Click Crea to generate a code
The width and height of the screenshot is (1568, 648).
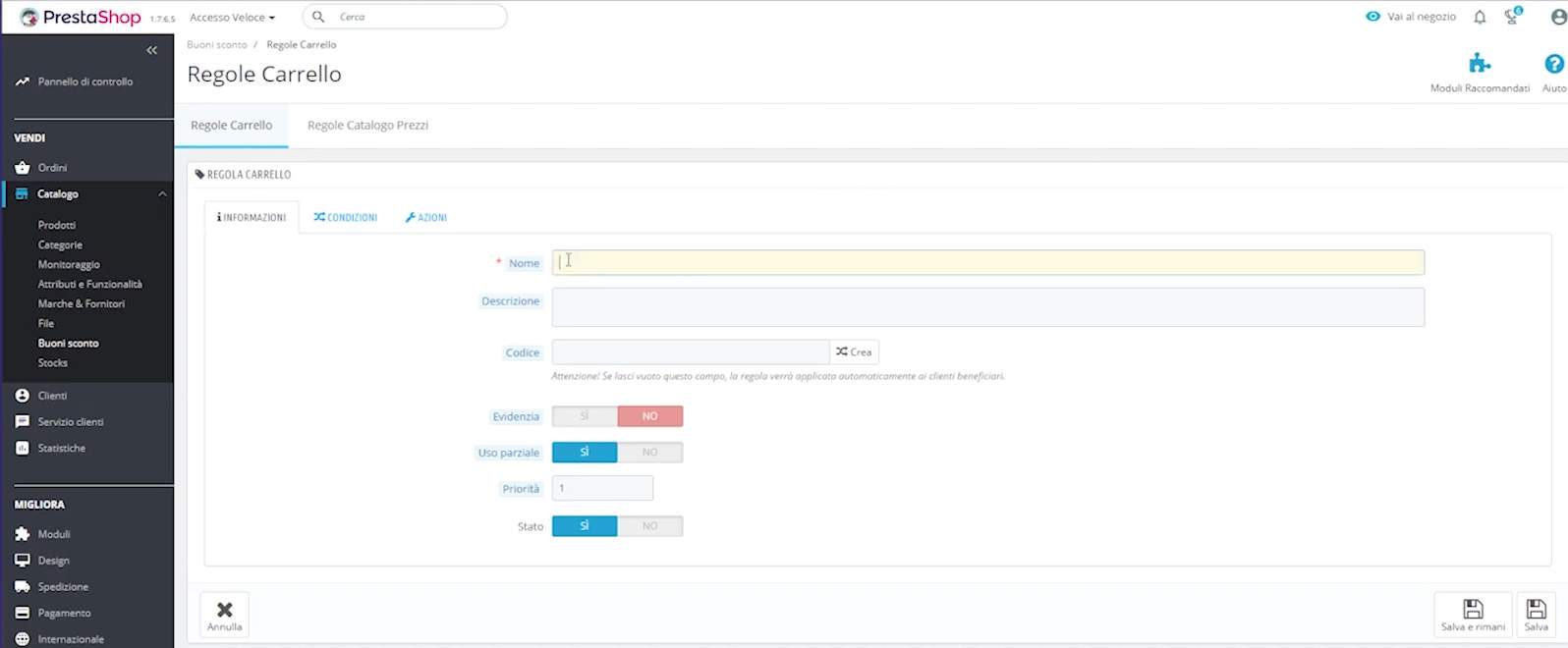point(854,351)
